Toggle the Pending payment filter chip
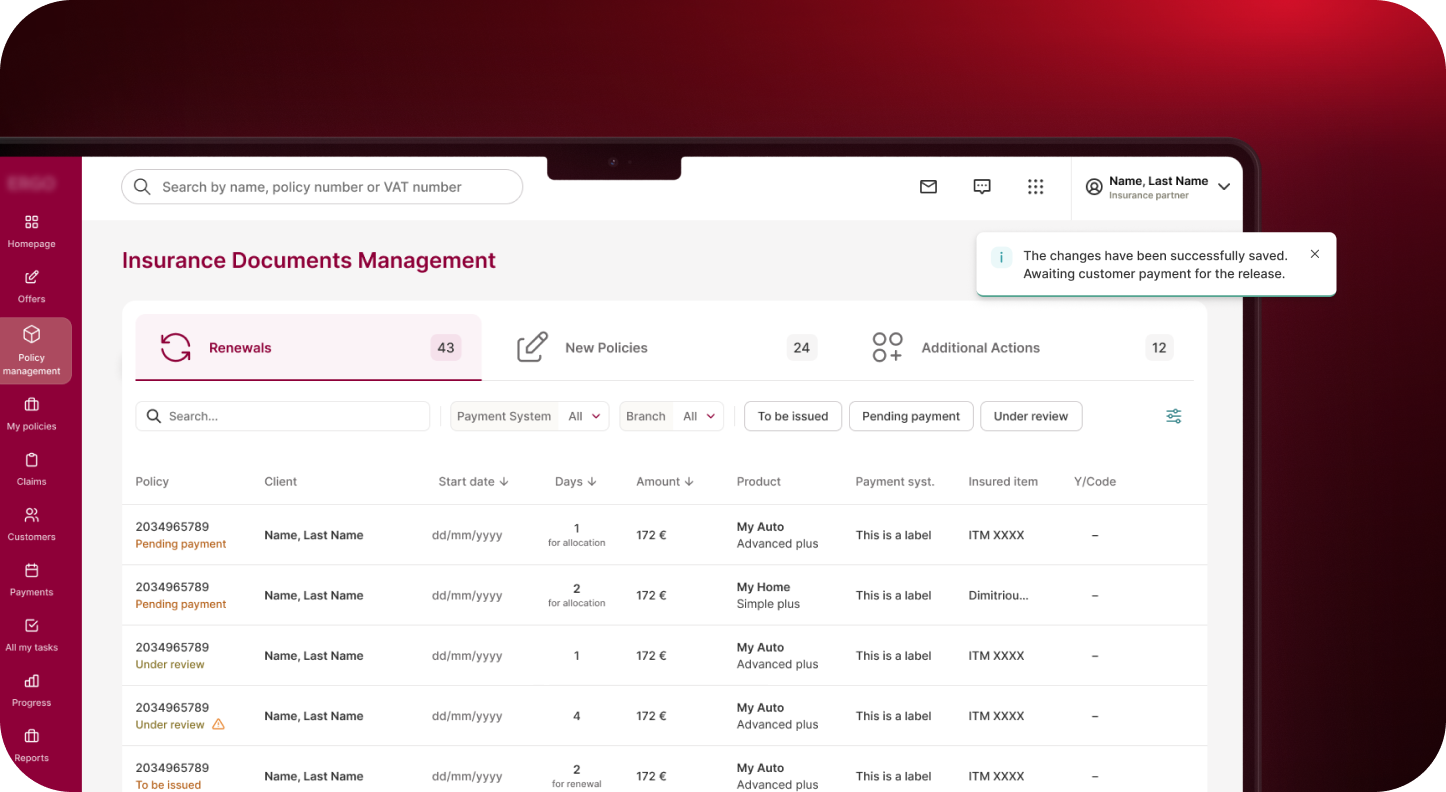1446x792 pixels. 910,416
